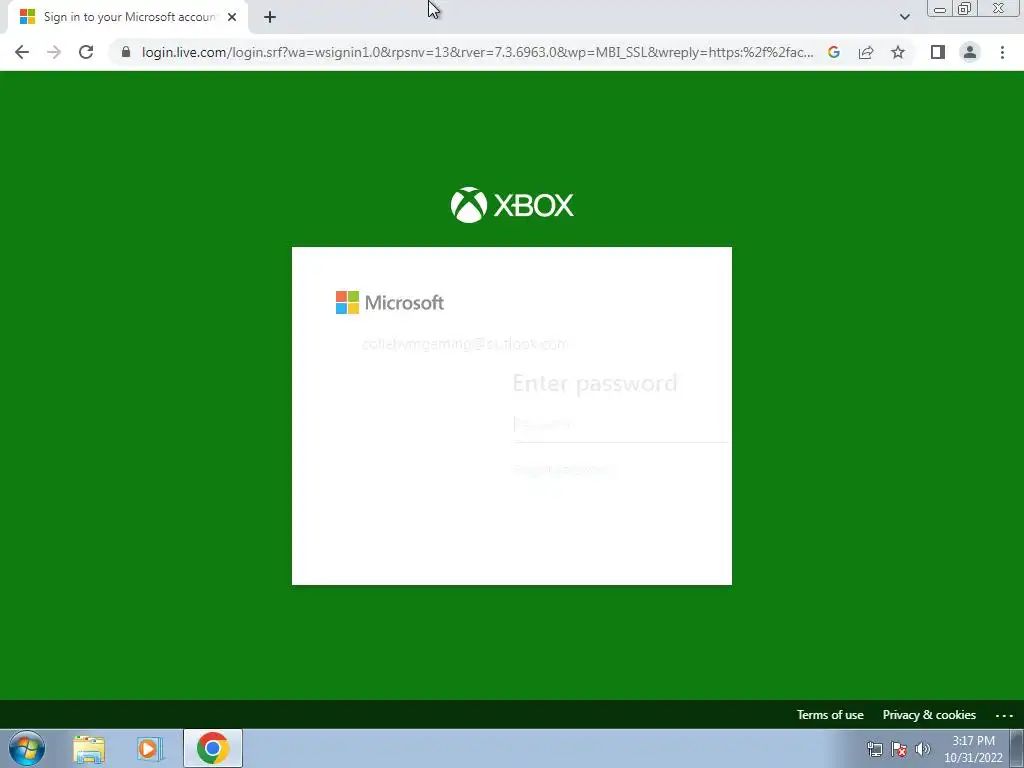Switch to Chrome in the taskbar

pyautogui.click(x=213, y=748)
